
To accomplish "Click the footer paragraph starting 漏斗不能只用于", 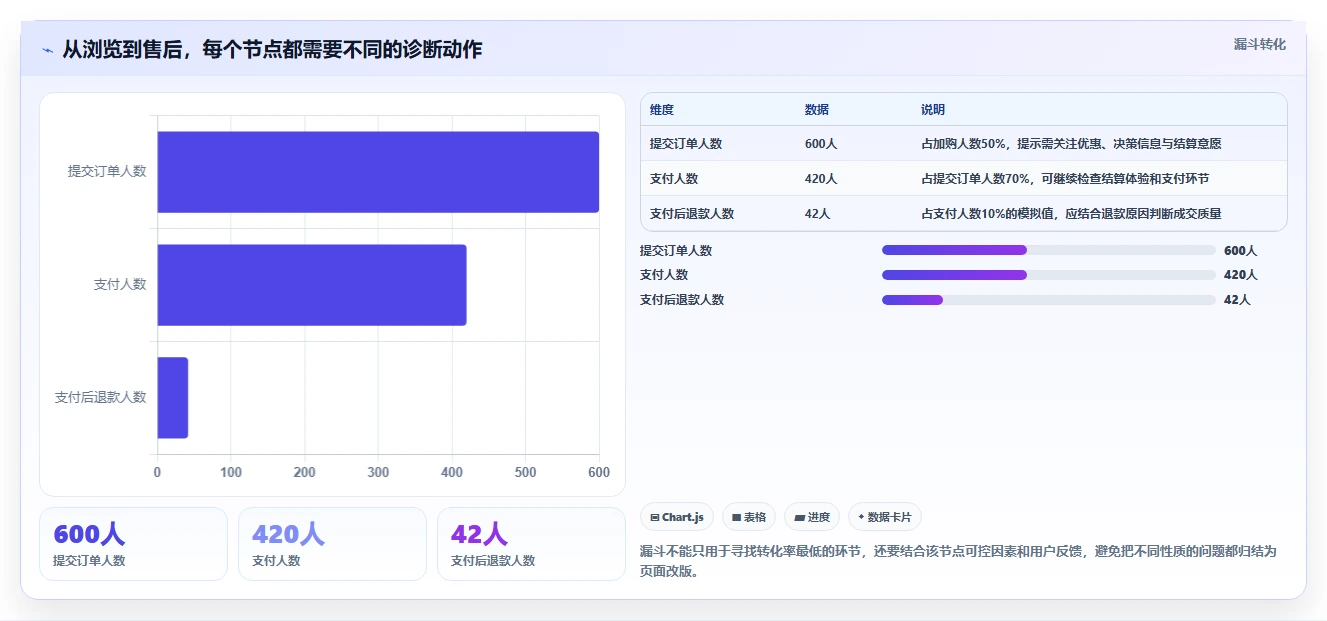I will tap(958, 561).
